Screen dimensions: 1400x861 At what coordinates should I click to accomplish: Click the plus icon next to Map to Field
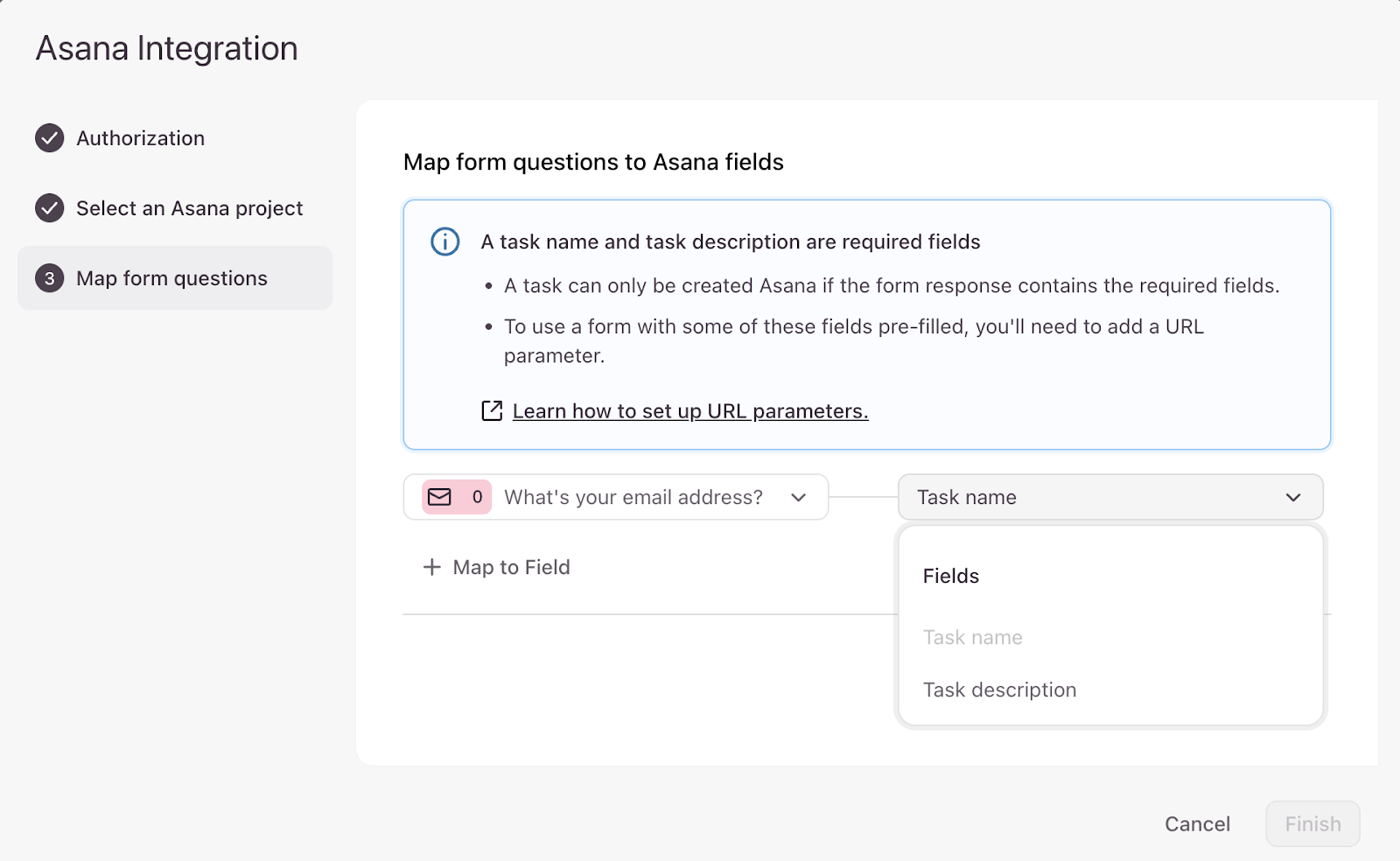pos(431,567)
